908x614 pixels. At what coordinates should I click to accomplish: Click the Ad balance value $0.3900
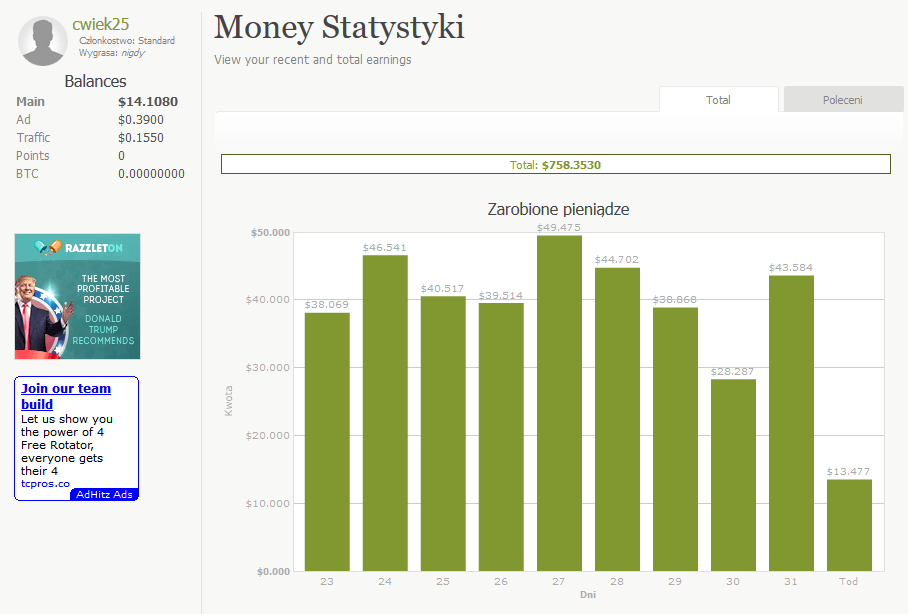[x=140, y=120]
